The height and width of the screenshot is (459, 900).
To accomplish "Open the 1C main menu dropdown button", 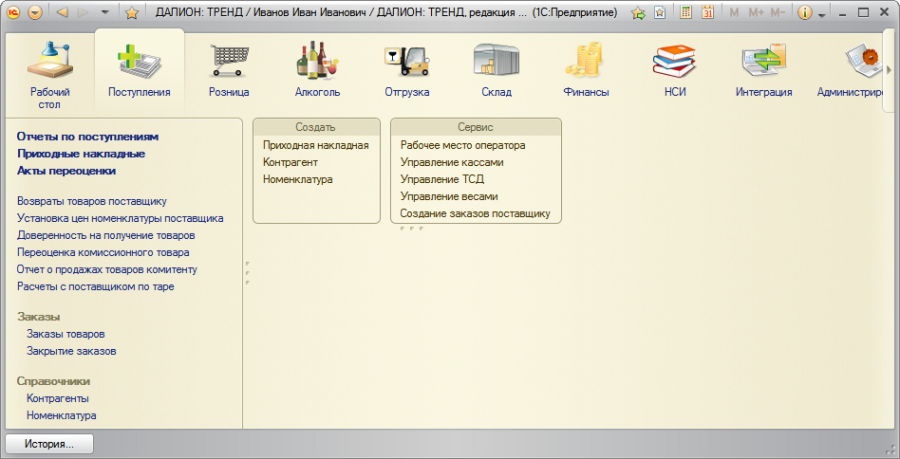I will (35, 12).
